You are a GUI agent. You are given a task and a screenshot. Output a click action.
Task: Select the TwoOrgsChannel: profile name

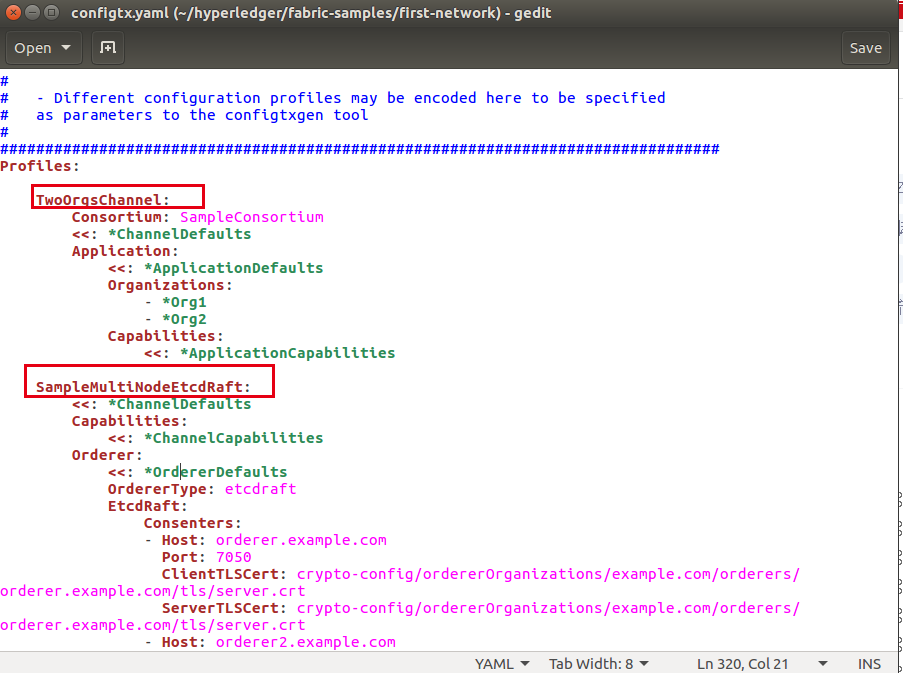[x=103, y=200]
